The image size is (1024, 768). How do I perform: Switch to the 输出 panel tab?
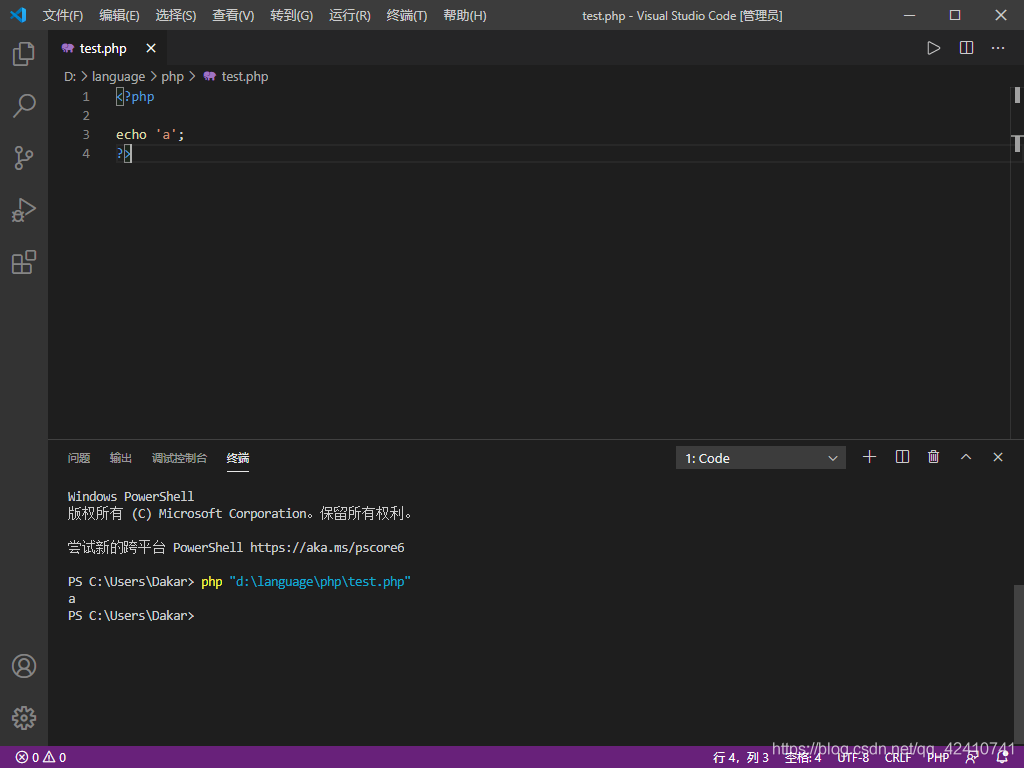(x=121, y=458)
